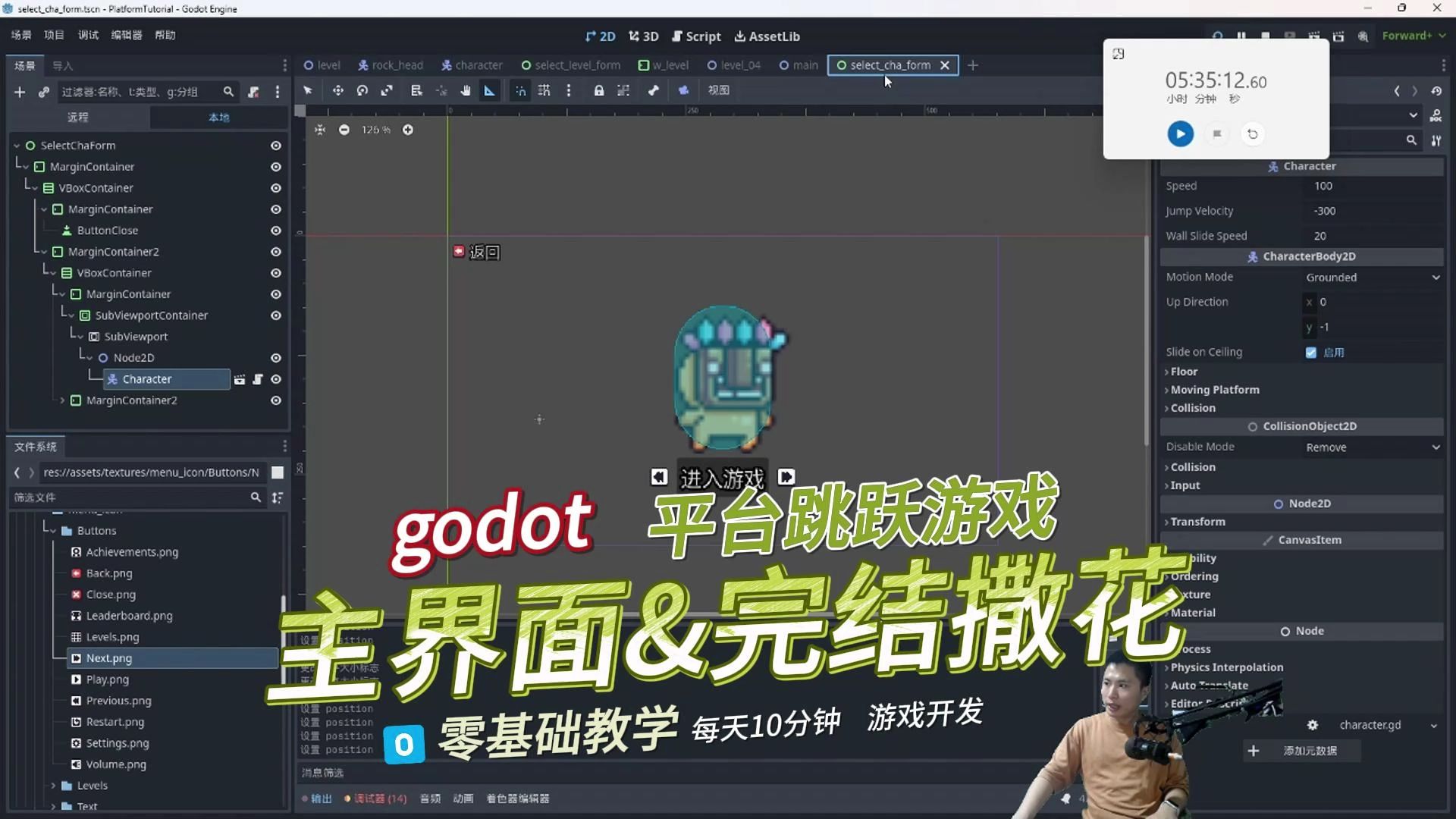1456x819 pixels.
Task: Expand the Physics Interpolation section
Action: coord(1225,667)
